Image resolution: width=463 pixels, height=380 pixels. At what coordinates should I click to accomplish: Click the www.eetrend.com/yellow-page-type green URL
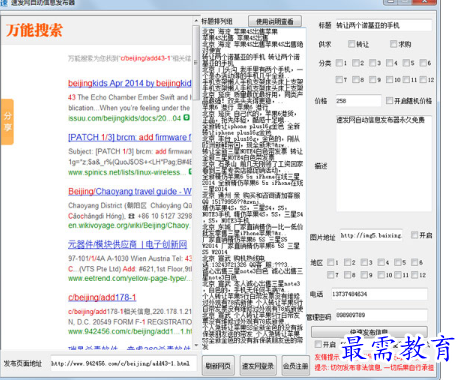coord(130,278)
